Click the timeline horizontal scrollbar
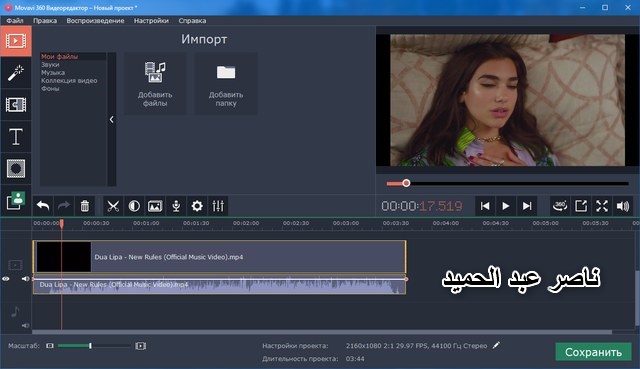The width and height of the screenshot is (640, 369). click(x=322, y=332)
